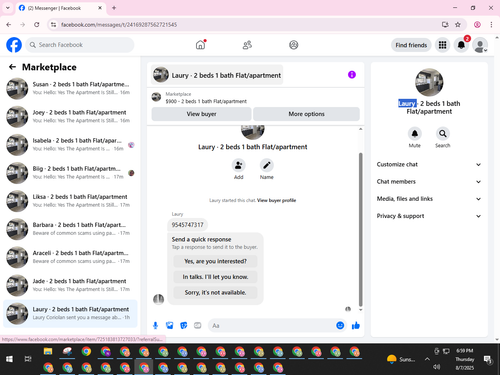Image resolution: width=500 pixels, height=375 pixels.
Task: Open the Barbara conversation in list
Action: [70, 229]
